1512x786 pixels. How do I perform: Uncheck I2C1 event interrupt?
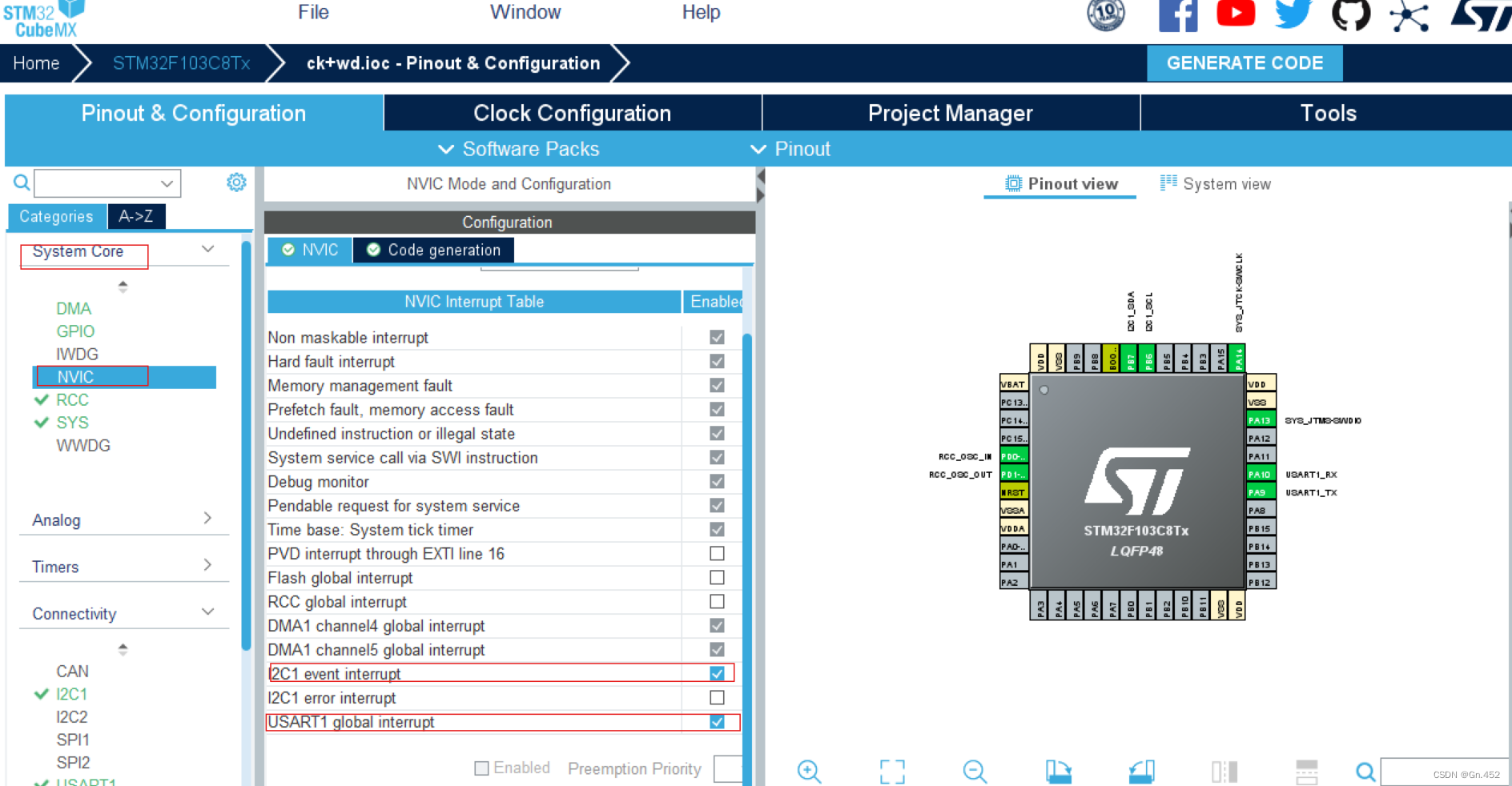tap(717, 673)
